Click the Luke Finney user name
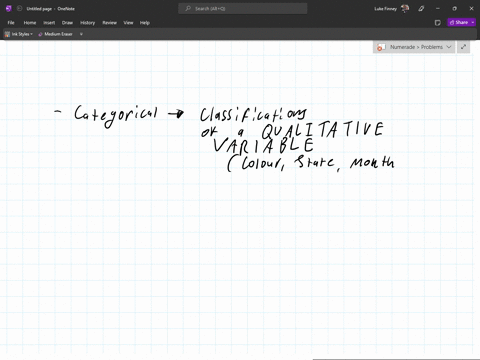The image size is (480, 360). point(386,9)
